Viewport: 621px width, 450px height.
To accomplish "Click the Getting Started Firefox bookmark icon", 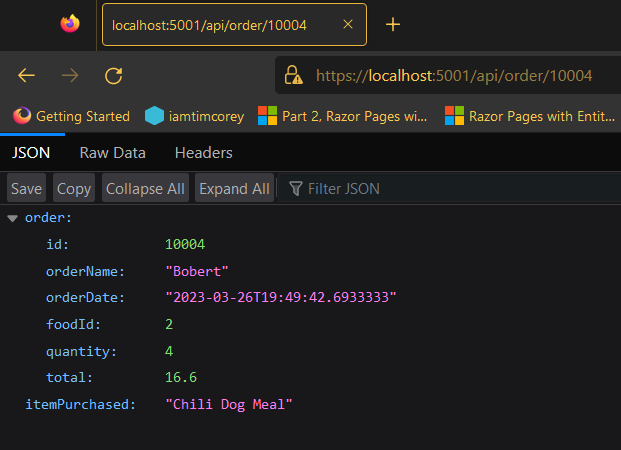I will coord(22,116).
